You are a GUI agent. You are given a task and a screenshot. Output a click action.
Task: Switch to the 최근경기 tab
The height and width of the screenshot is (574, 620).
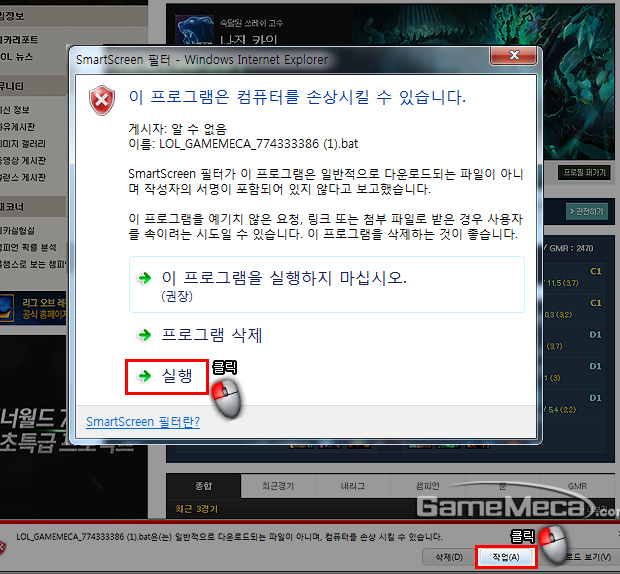(278, 486)
